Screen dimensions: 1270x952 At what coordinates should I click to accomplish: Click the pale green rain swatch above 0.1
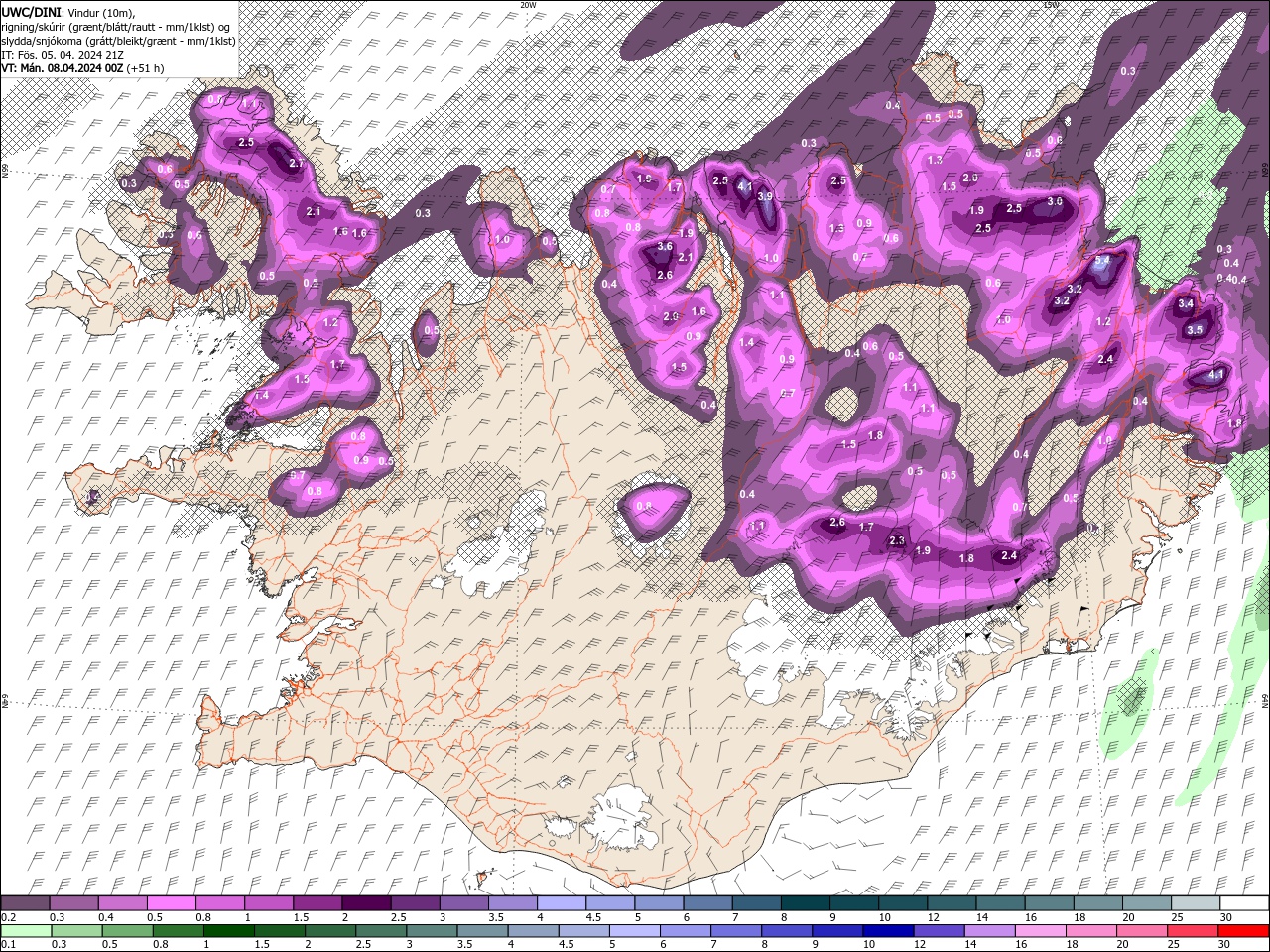click(x=25, y=930)
